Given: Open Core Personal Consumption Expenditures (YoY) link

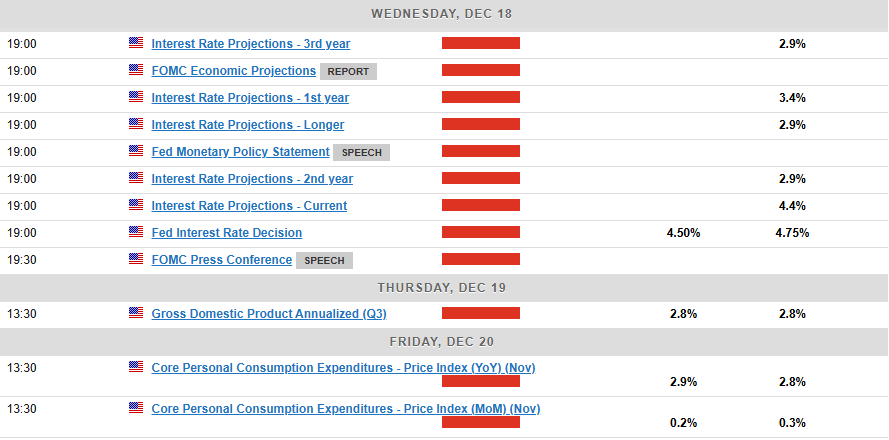Looking at the screenshot, I should 343,368.
